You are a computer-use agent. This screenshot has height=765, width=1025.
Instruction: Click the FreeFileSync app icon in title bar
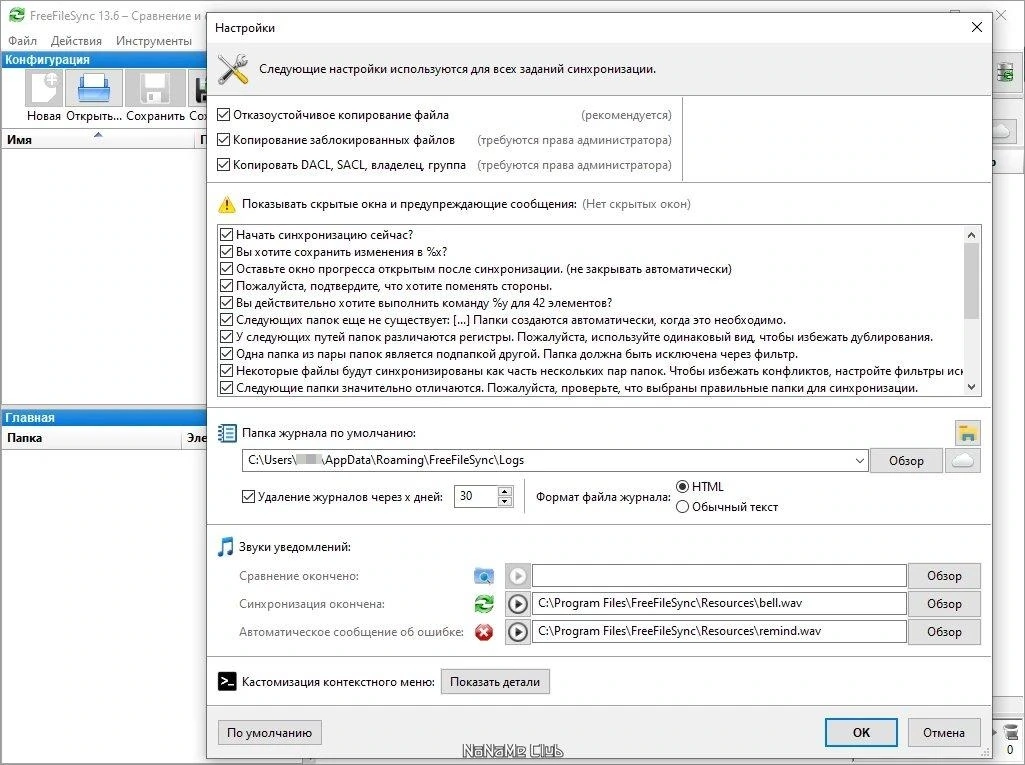pos(16,14)
